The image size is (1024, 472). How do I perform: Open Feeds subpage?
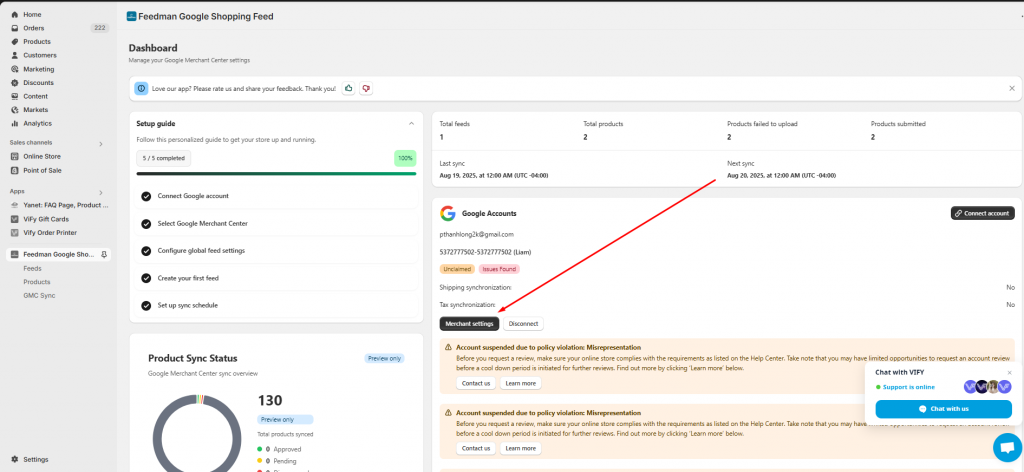coord(33,268)
